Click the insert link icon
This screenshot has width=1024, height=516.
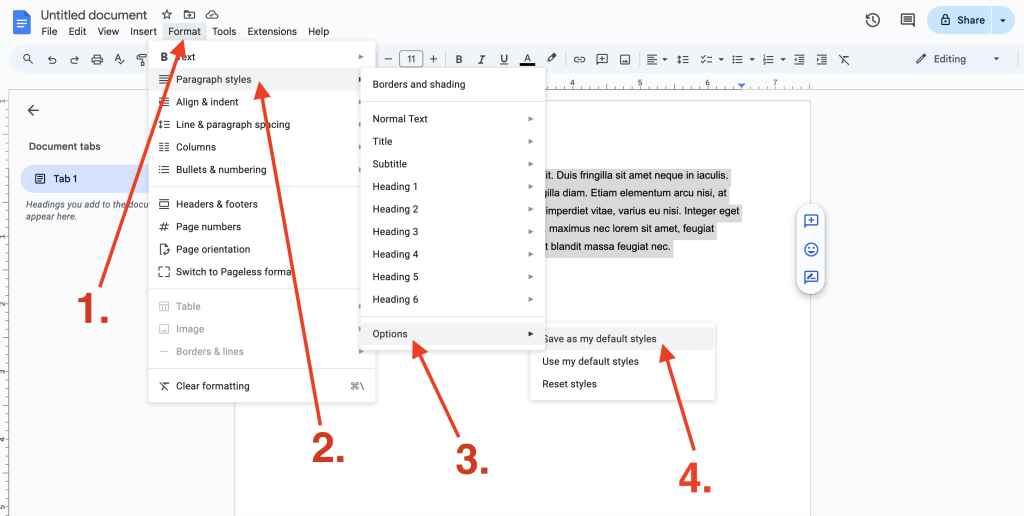(579, 59)
